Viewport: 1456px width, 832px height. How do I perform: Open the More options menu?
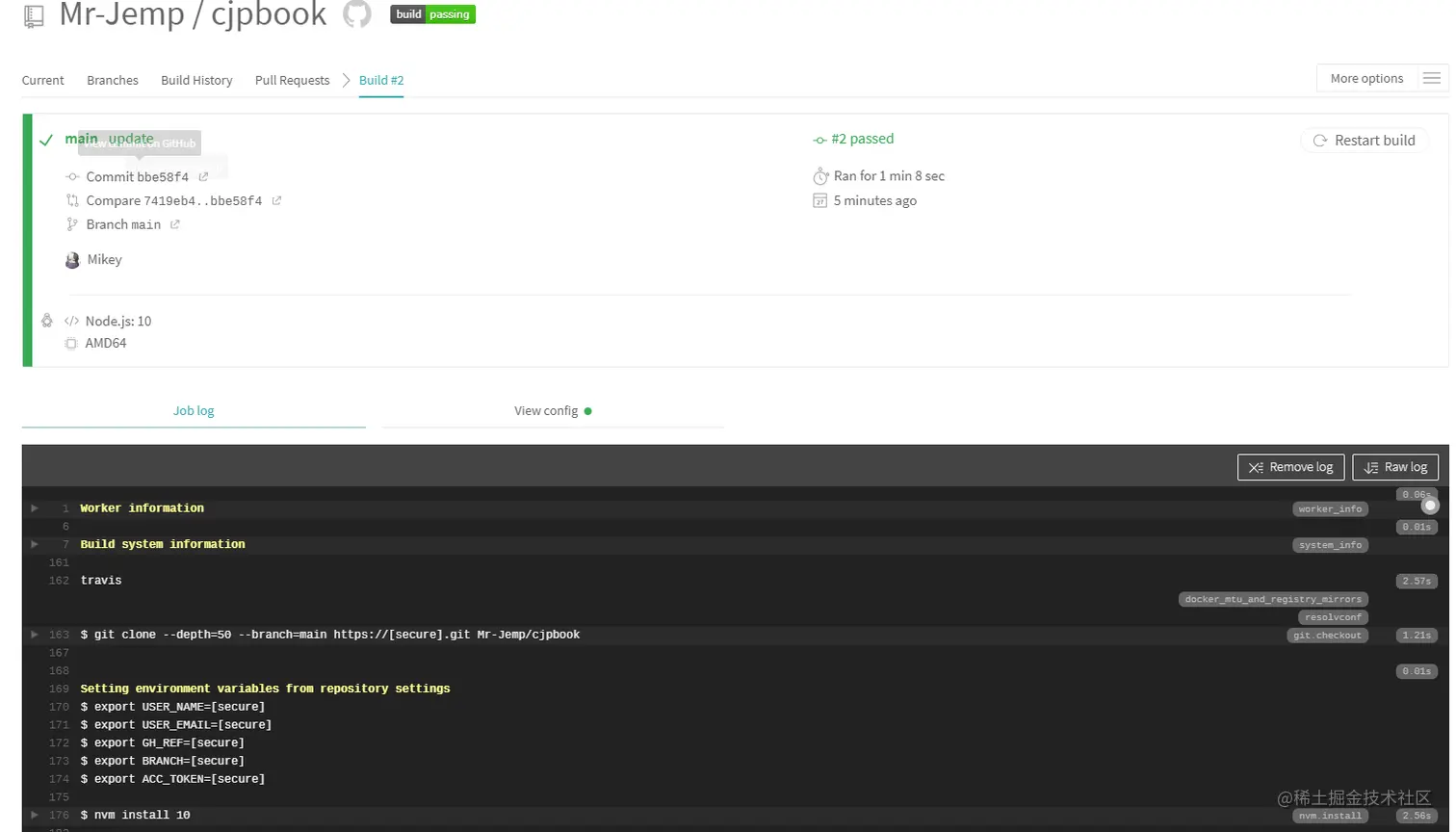click(1366, 78)
